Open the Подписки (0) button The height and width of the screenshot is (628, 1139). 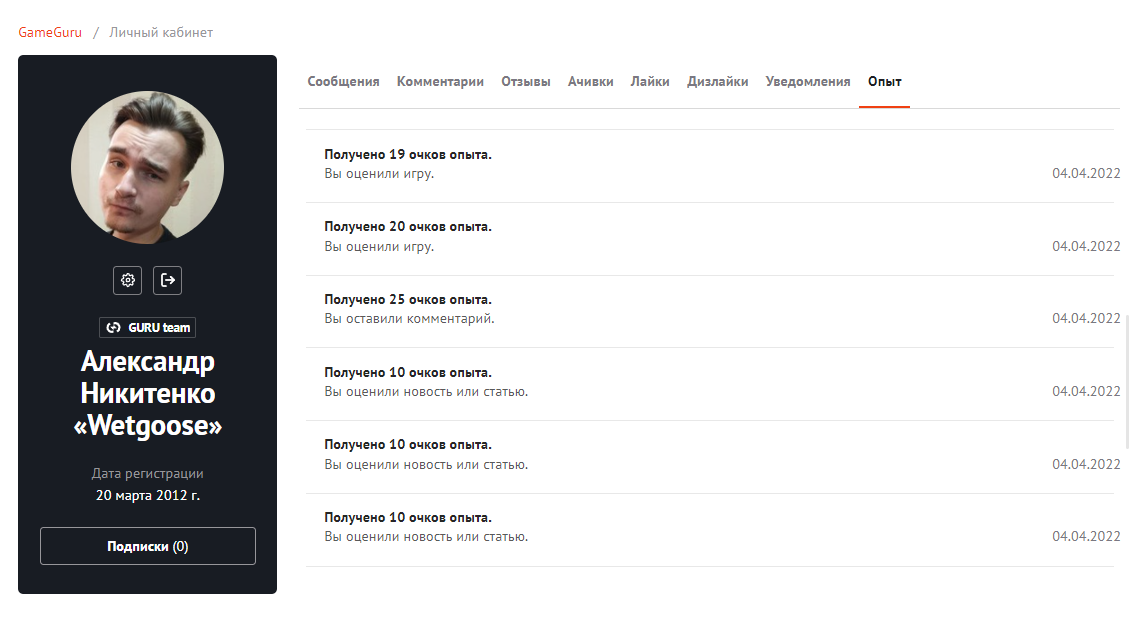(147, 546)
